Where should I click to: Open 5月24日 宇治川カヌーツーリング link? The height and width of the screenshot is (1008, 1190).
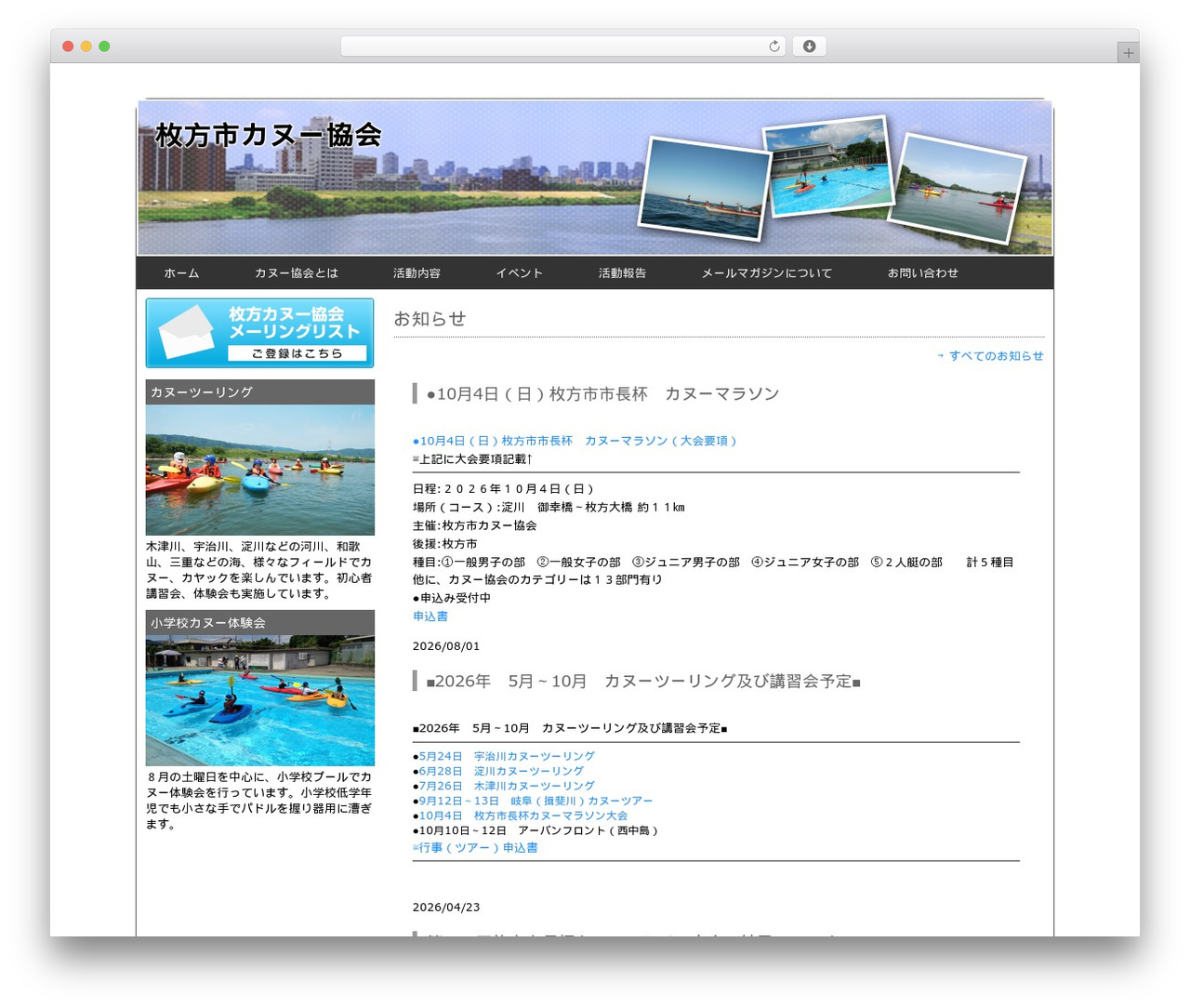(507, 757)
